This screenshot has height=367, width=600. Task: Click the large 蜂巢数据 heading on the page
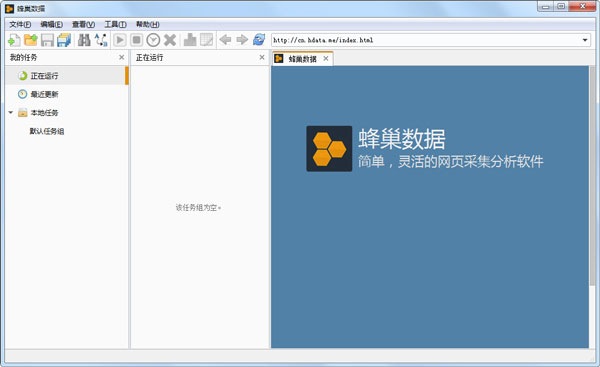402,139
